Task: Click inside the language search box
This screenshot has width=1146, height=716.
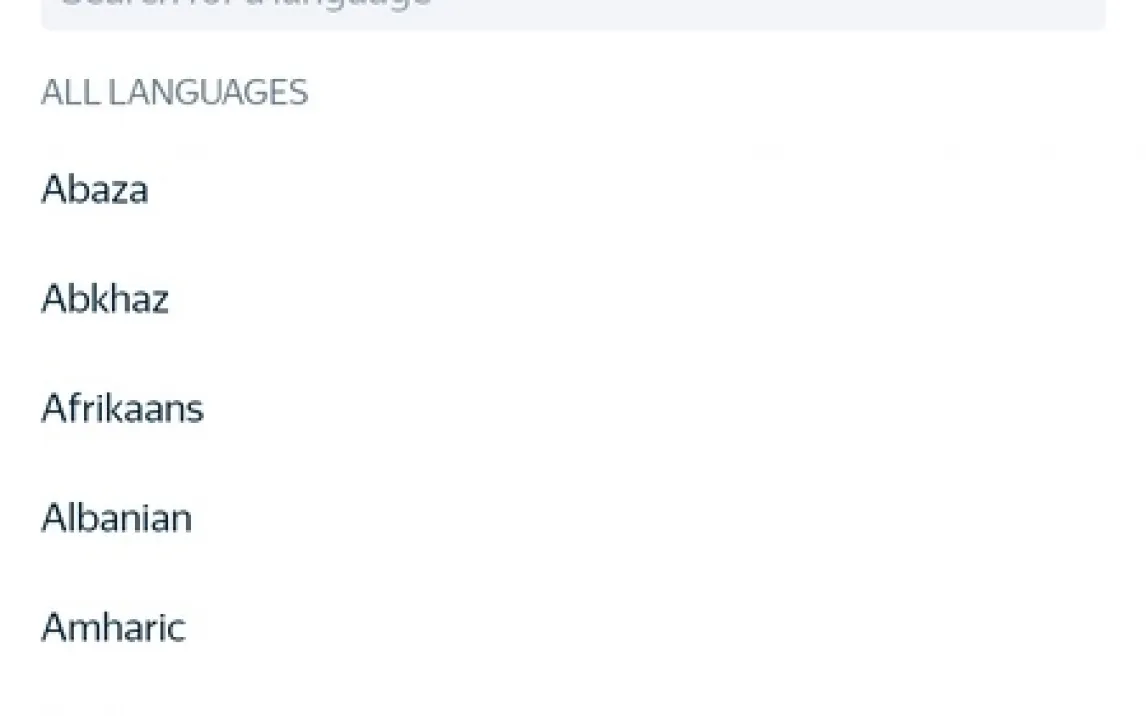Action: click(573, 13)
